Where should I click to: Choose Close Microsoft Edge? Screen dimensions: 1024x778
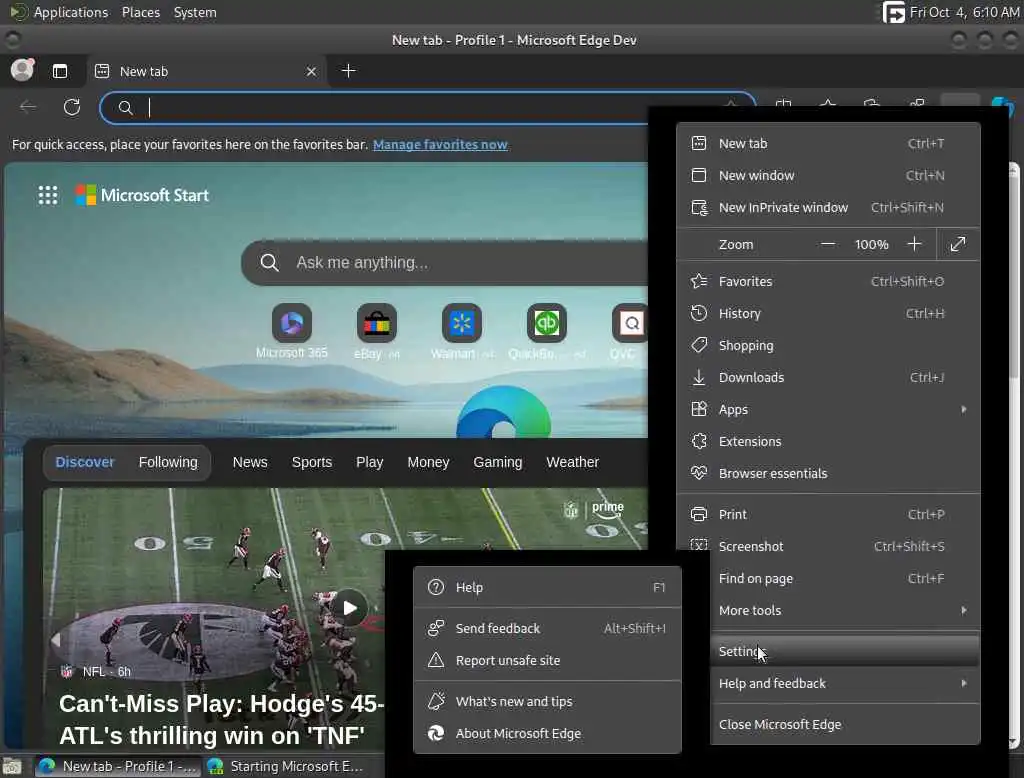(844, 724)
